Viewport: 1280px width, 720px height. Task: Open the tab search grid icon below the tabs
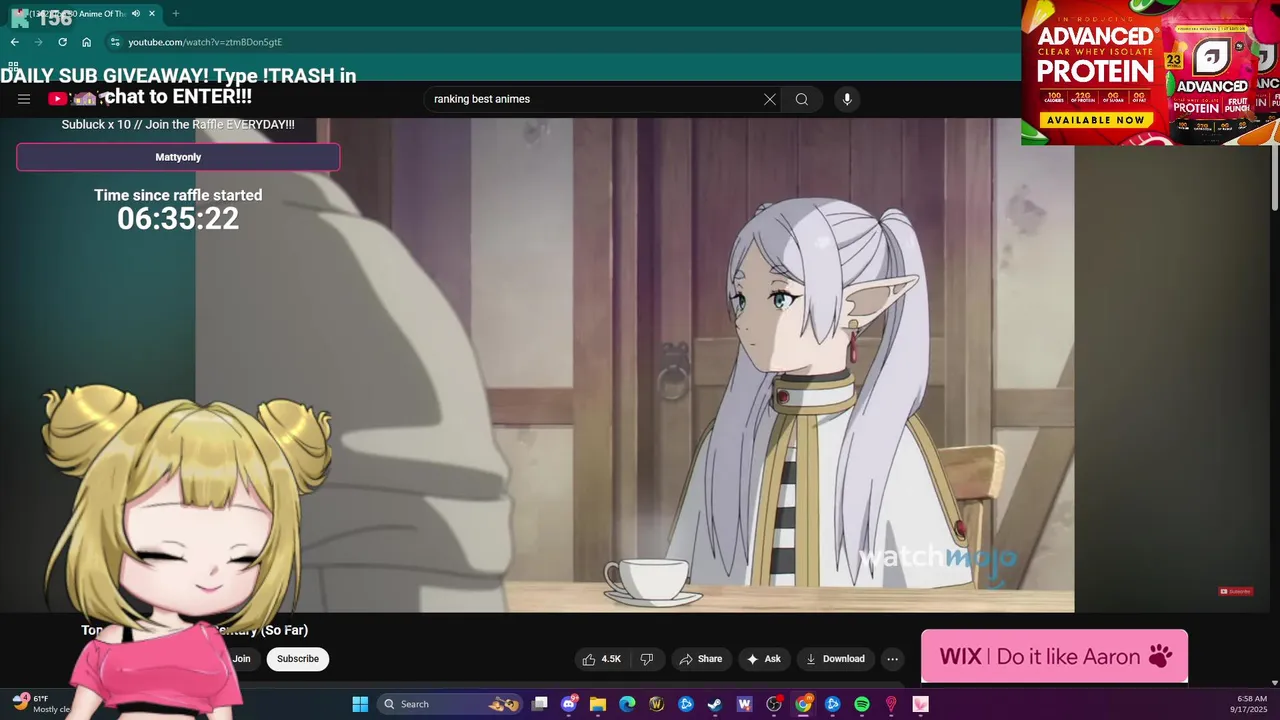(13, 65)
